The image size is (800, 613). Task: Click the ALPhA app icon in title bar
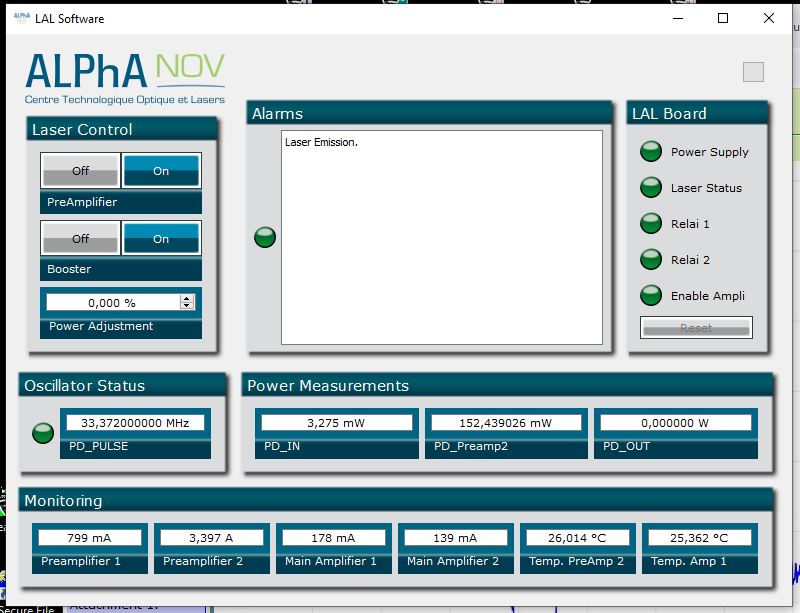coord(21,18)
